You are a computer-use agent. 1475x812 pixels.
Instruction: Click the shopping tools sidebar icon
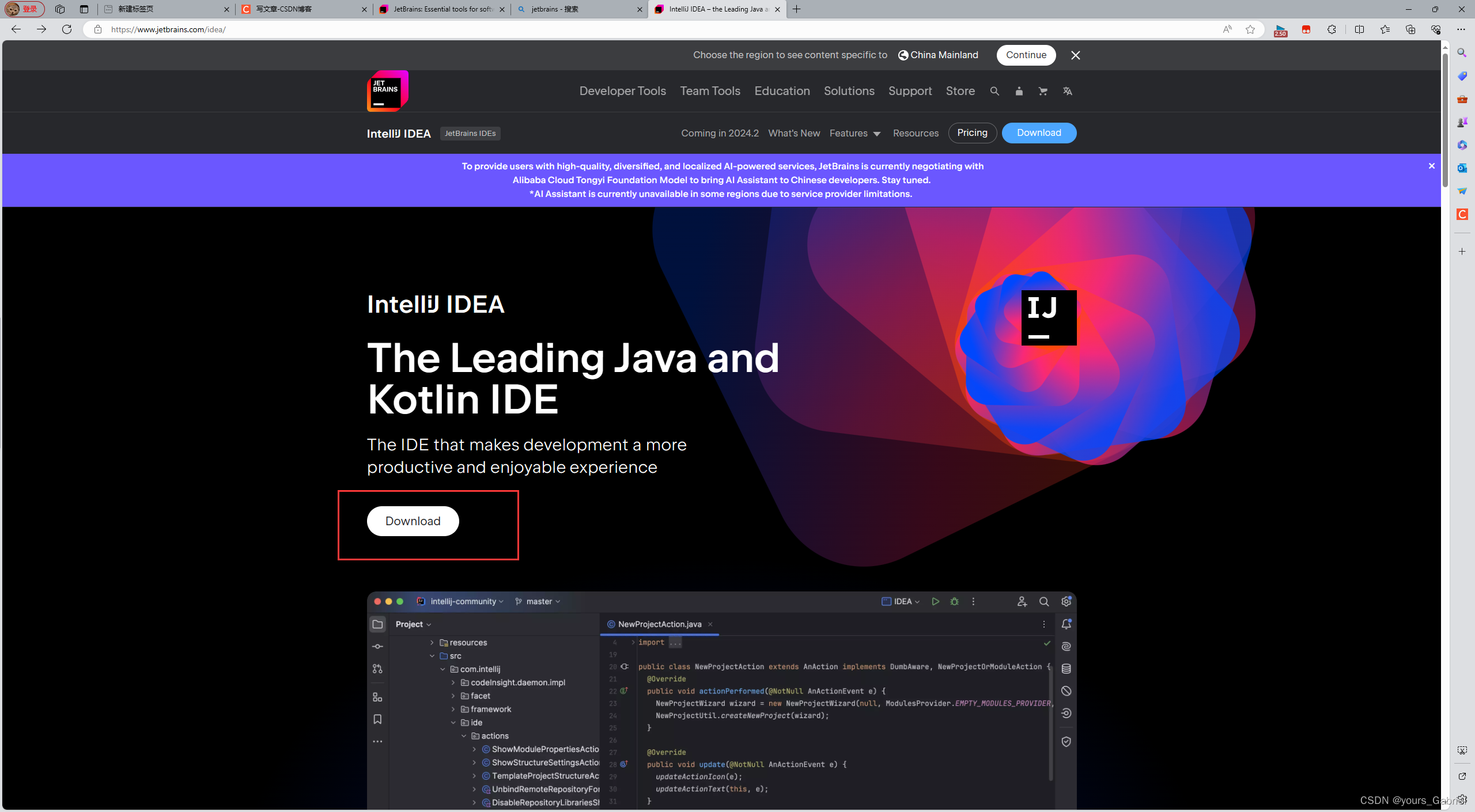[1462, 76]
